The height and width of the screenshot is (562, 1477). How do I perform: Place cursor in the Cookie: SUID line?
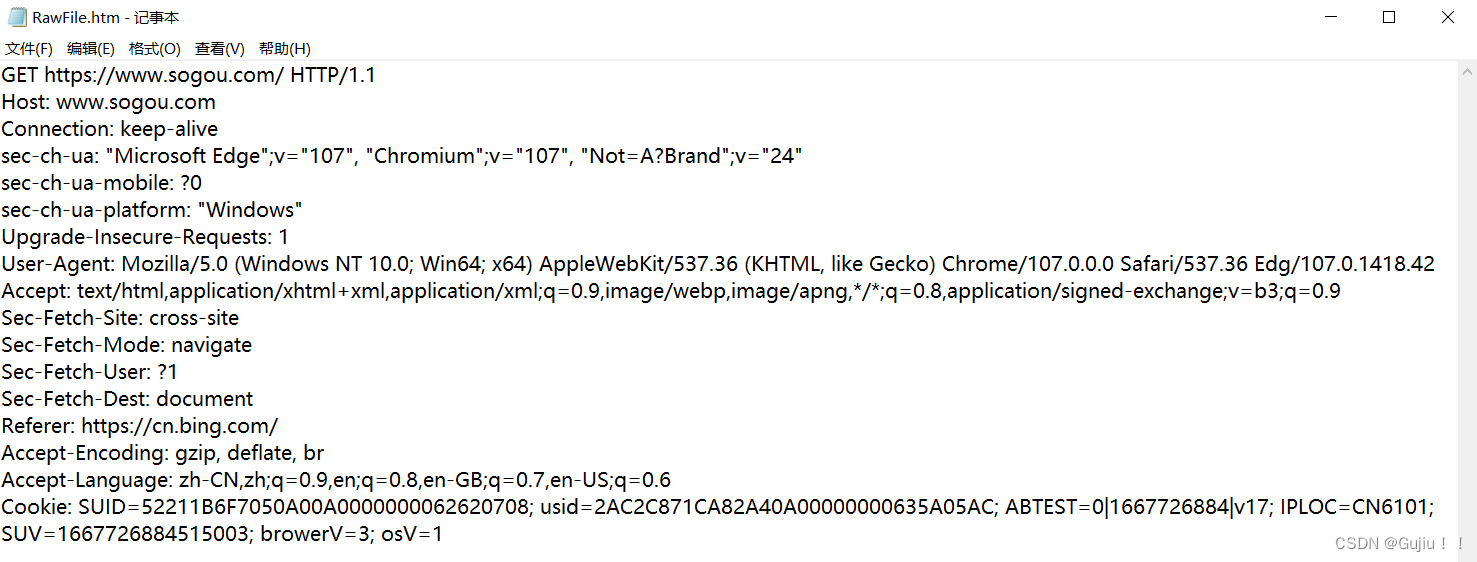point(718,507)
